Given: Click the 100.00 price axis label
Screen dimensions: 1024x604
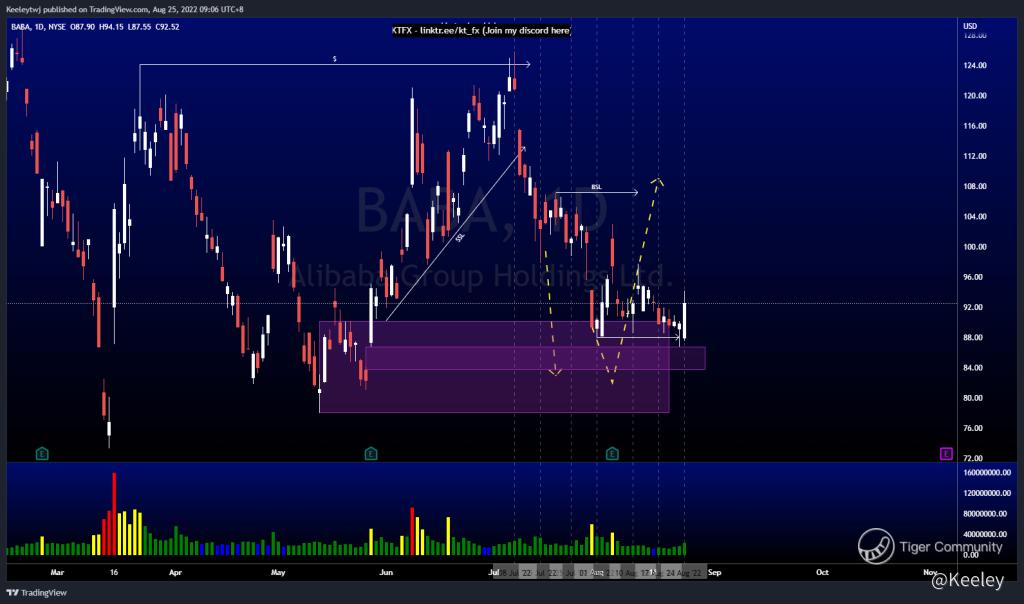Looking at the screenshot, I should click(974, 247).
